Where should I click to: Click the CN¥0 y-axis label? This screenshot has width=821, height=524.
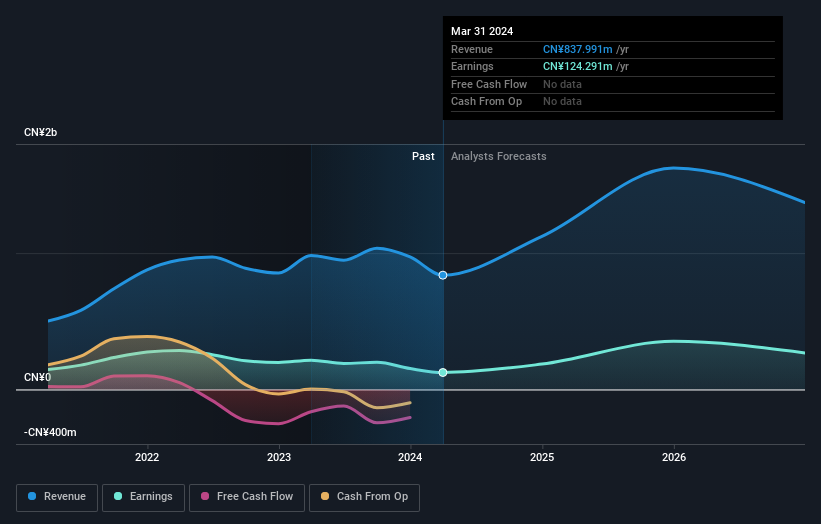[x=38, y=377]
